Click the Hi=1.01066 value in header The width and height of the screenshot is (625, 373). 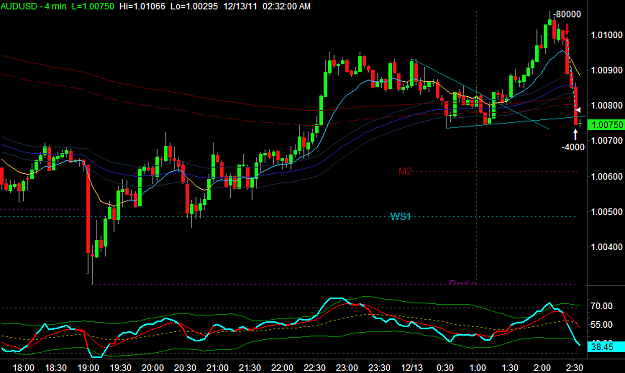[x=142, y=6]
